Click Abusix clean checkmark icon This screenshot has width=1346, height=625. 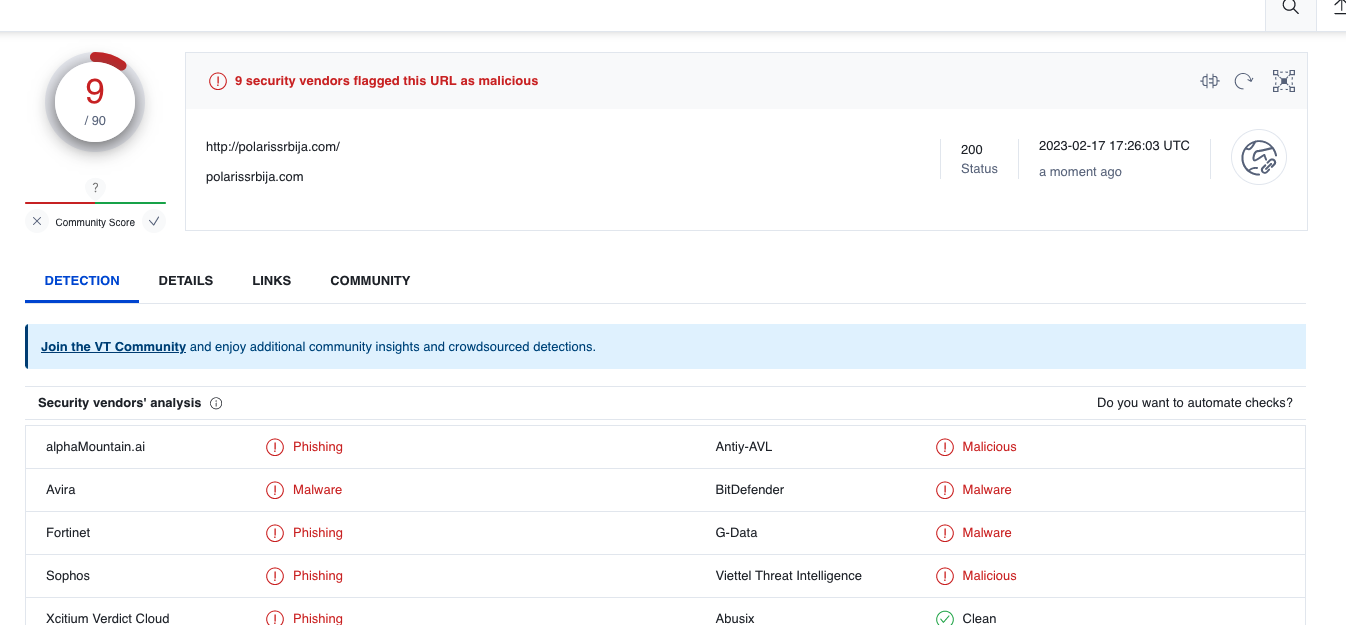click(945, 618)
